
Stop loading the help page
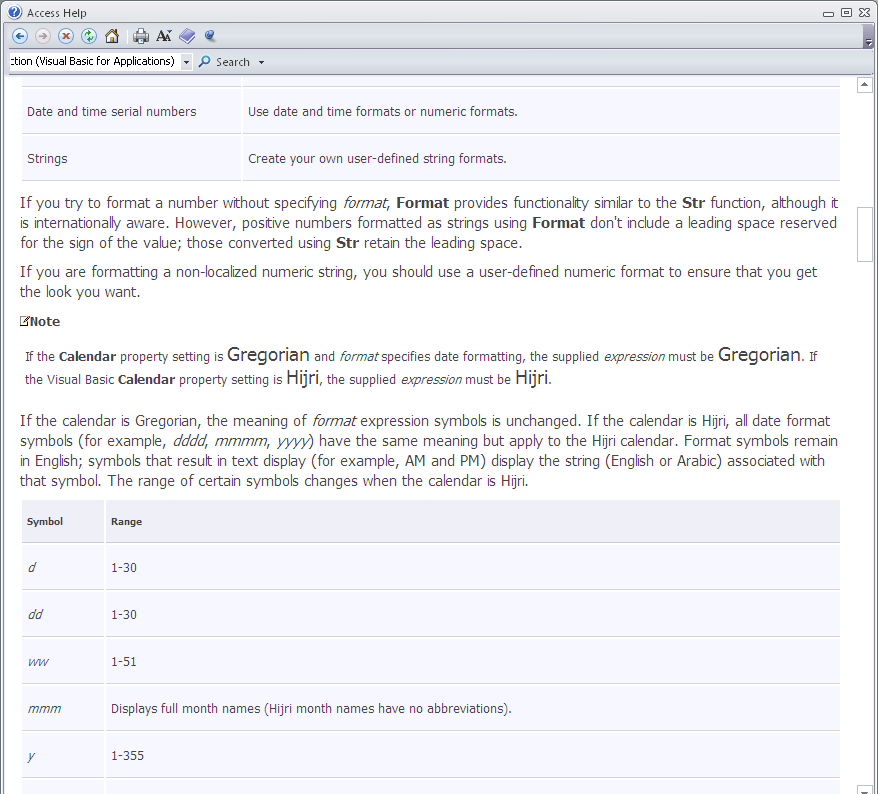coord(66,36)
